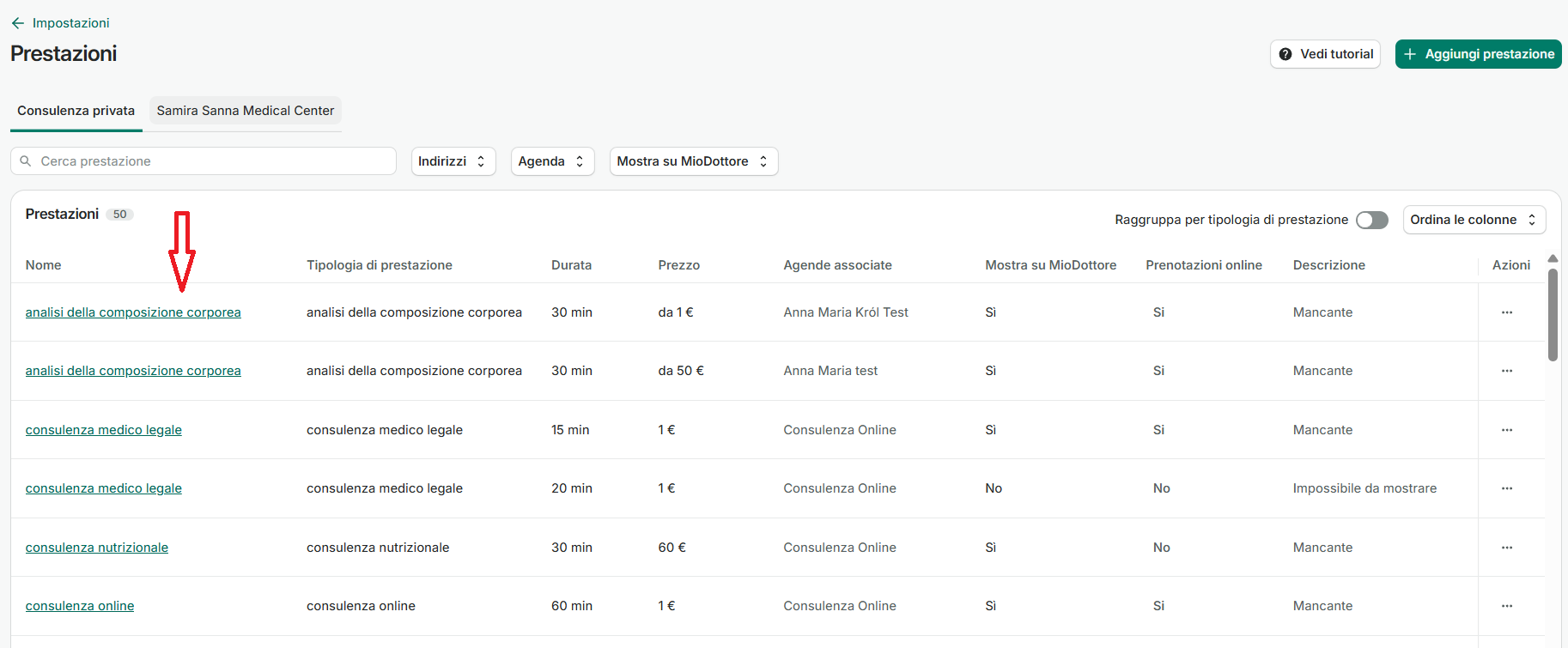Click the Impossibile da mostrare description cell
1568x648 pixels.
tap(1365, 488)
